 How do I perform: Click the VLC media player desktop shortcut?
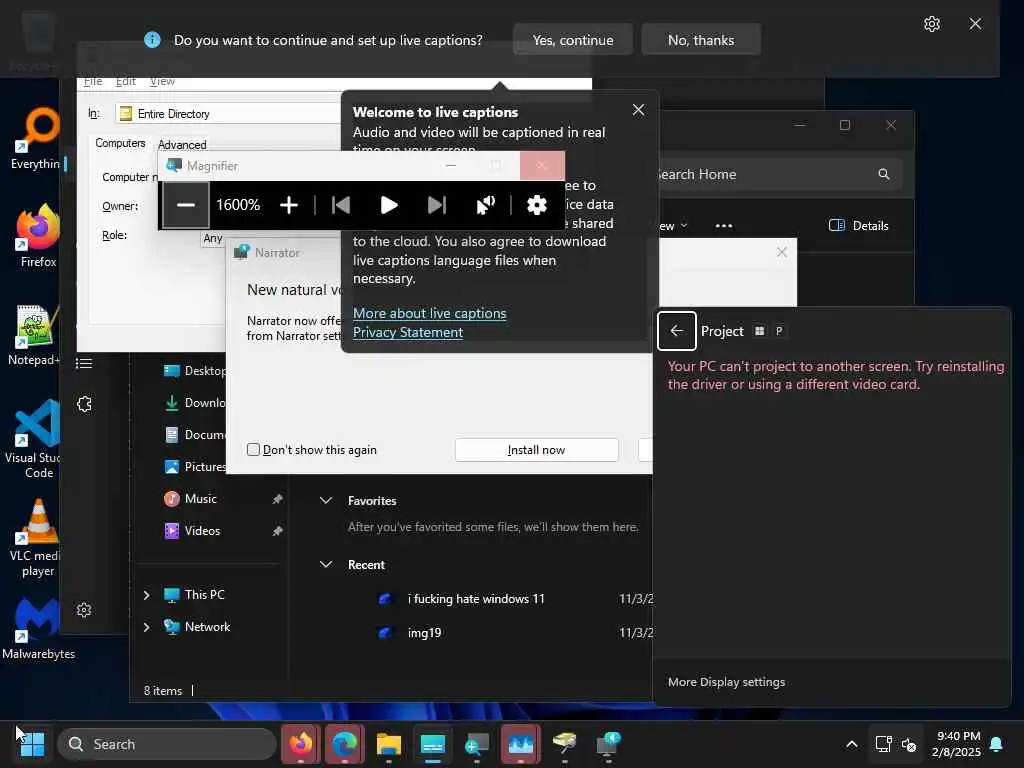coord(37,538)
